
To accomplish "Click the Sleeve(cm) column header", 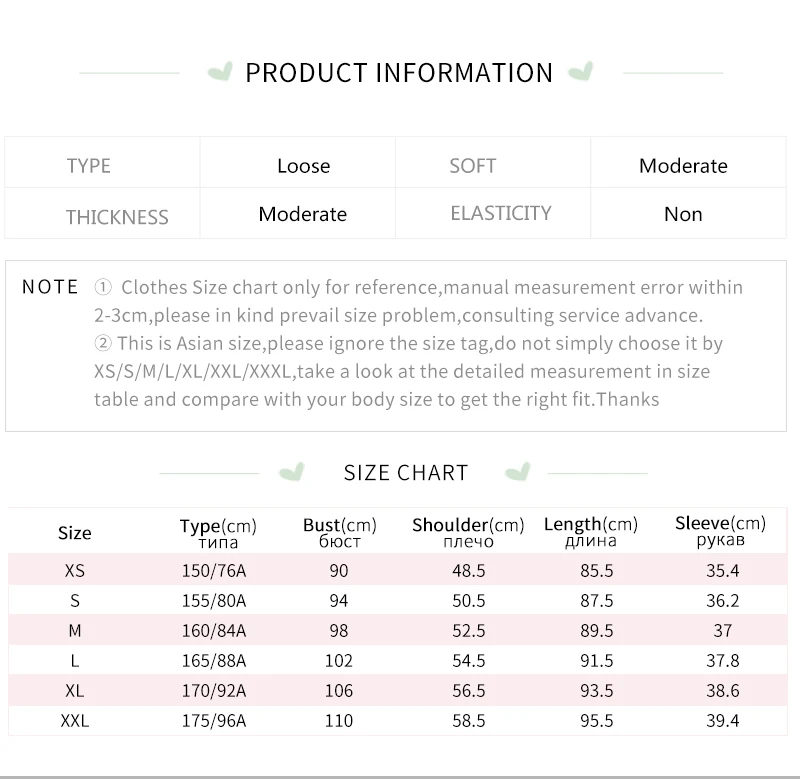I will click(x=720, y=531).
